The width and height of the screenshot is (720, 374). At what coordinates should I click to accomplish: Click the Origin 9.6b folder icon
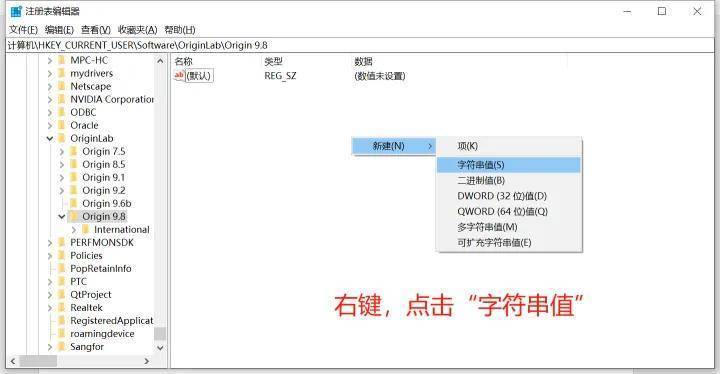[74, 204]
